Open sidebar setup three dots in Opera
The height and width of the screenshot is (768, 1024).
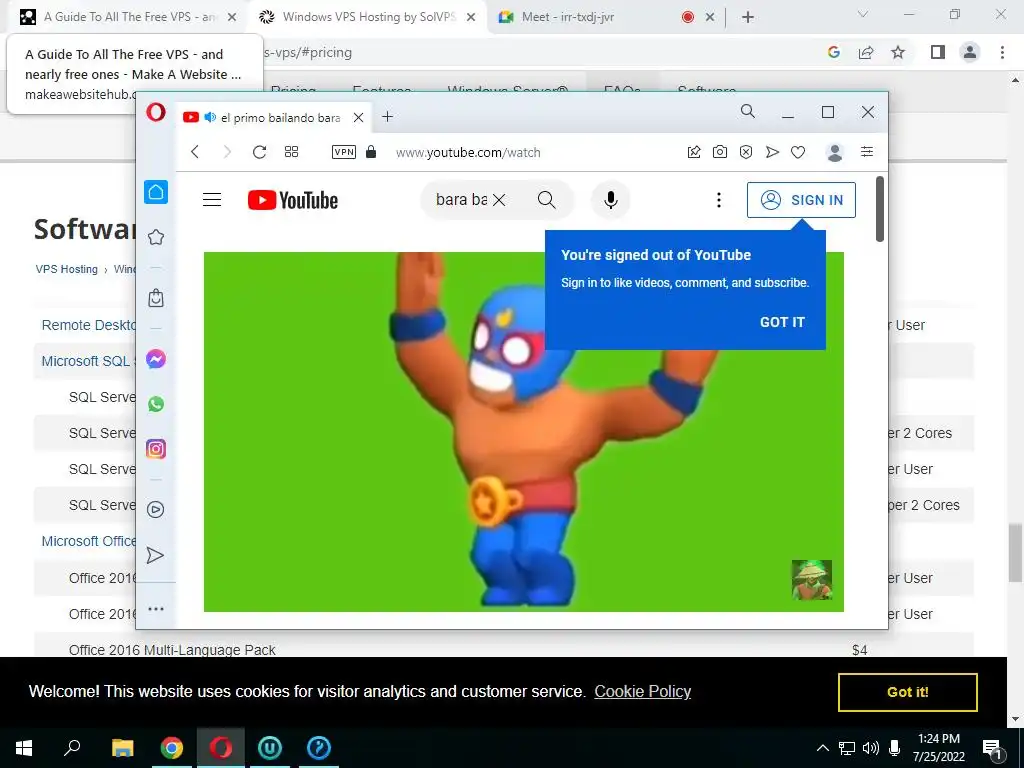pos(155,609)
